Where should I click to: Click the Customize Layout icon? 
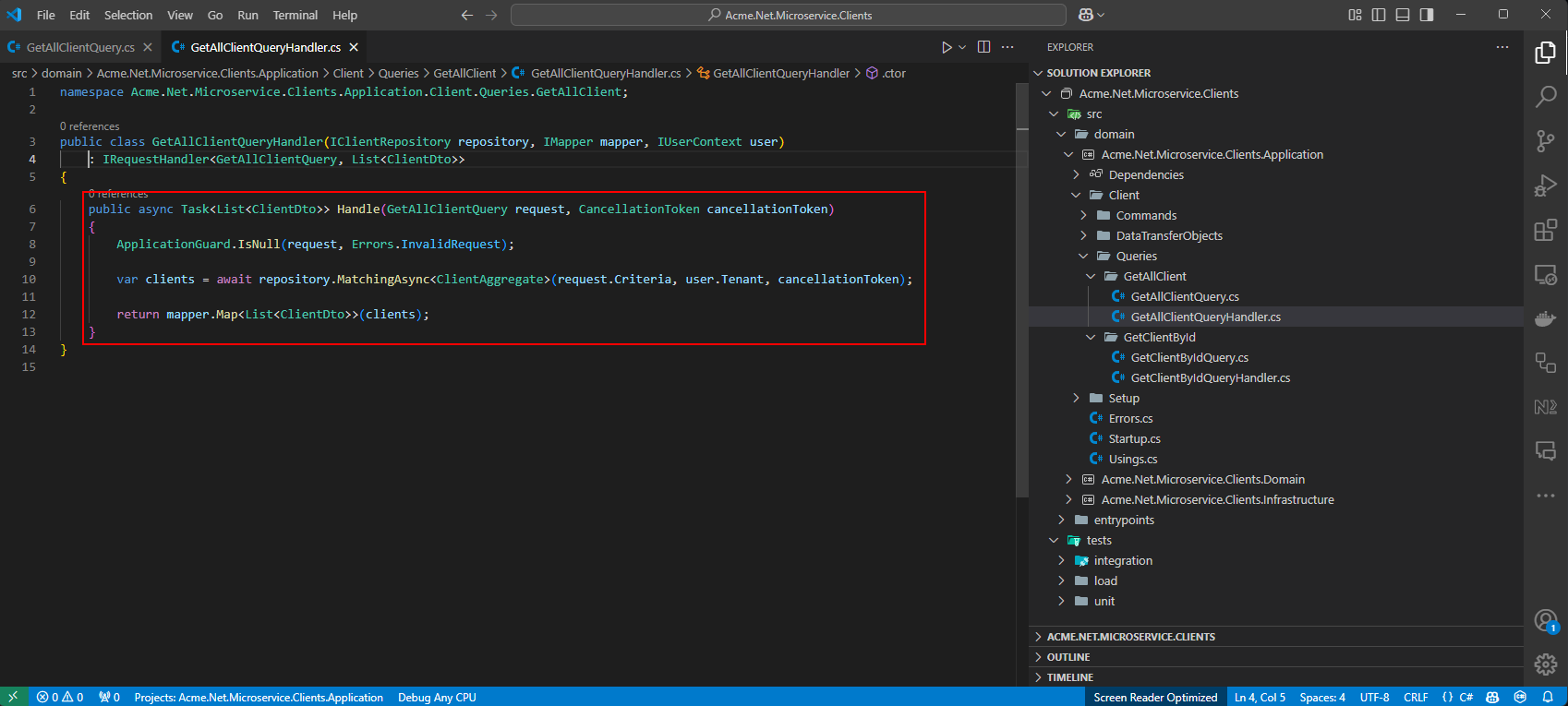coord(1355,15)
